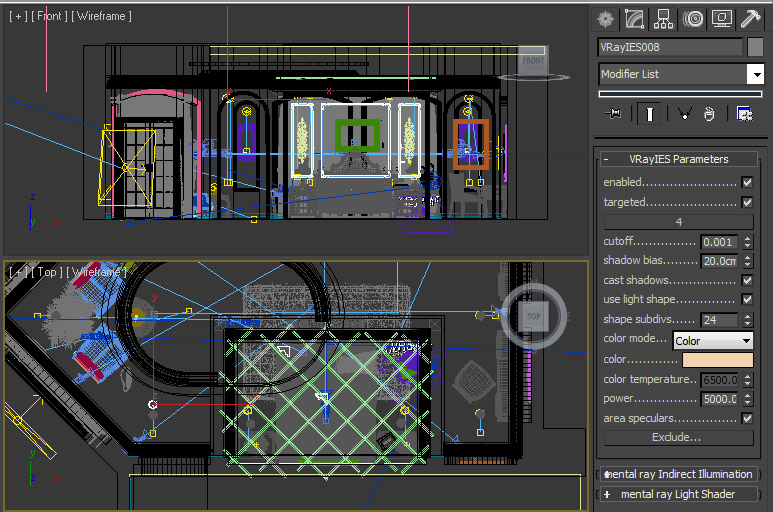Open the color mode dropdown
The image size is (773, 512).
pos(713,341)
